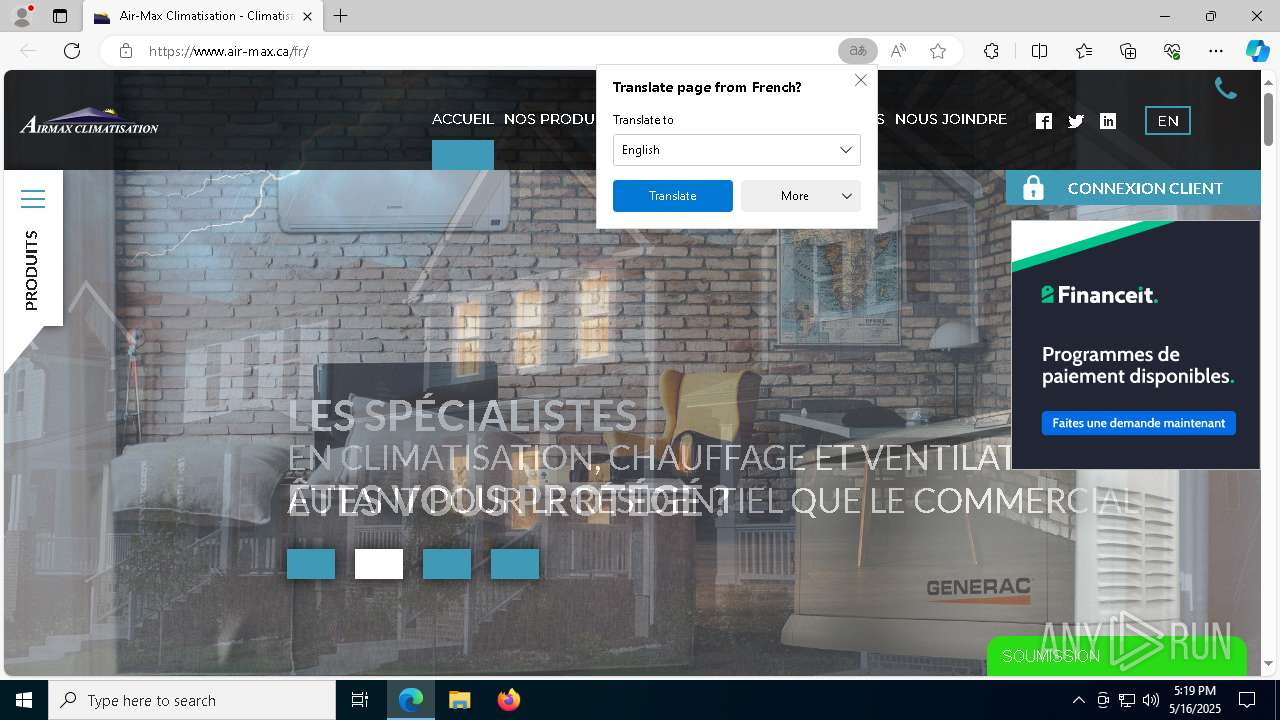Show hidden system tray icons
The image size is (1280, 720).
(x=1078, y=700)
